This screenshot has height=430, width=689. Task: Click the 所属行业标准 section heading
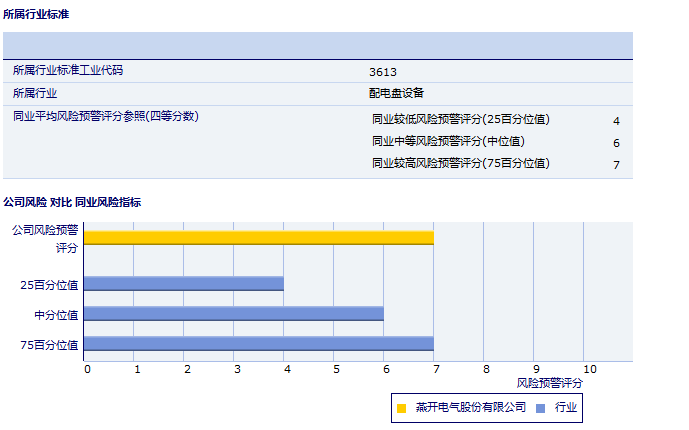(37, 15)
